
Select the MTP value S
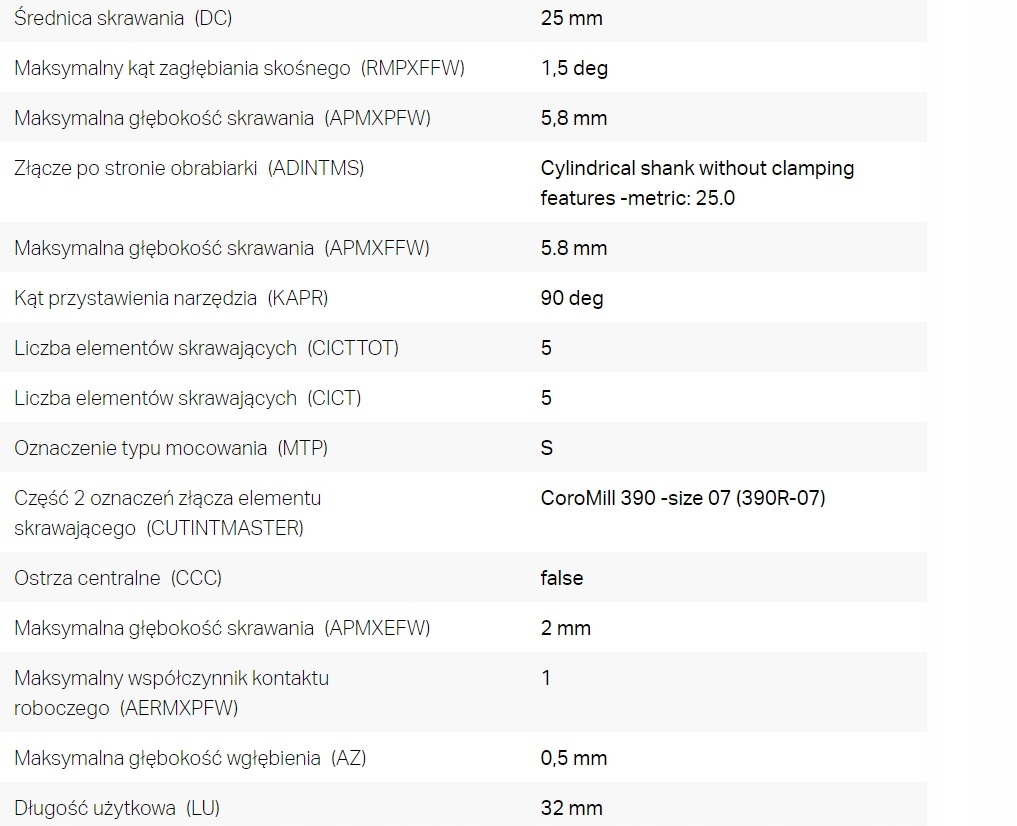pos(547,448)
